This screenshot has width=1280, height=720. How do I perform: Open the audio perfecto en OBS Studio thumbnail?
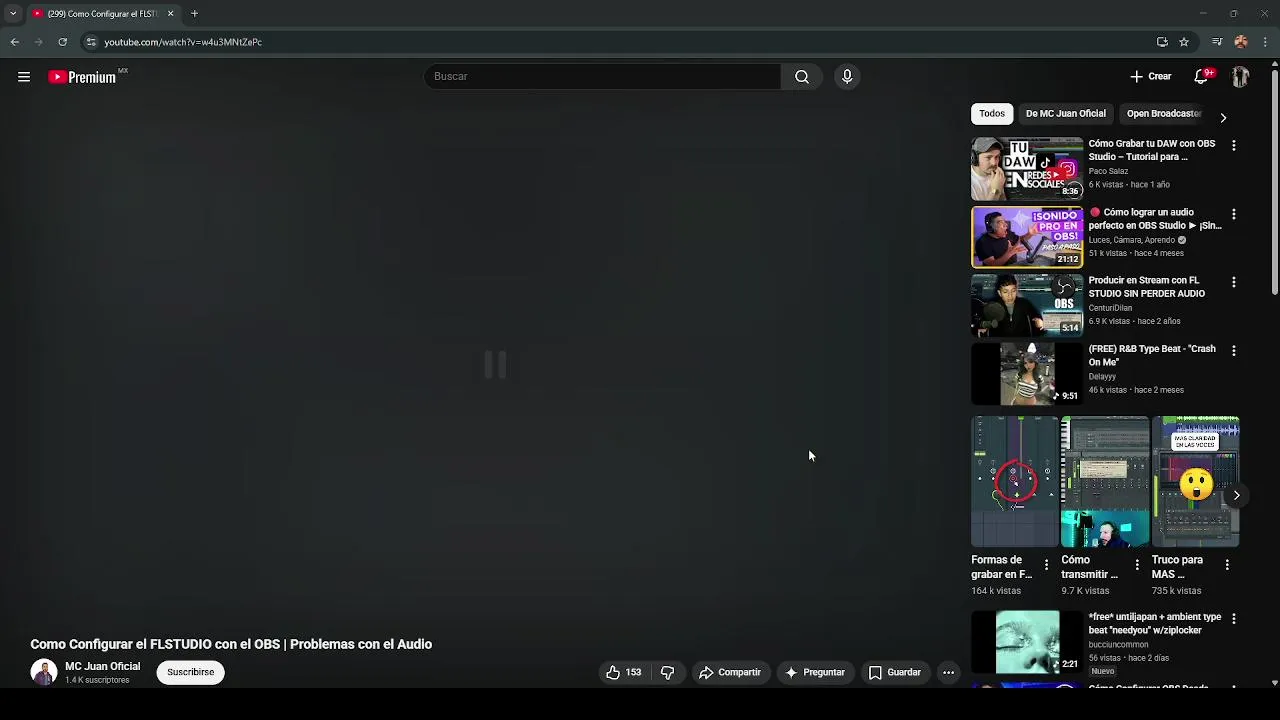pos(1027,237)
